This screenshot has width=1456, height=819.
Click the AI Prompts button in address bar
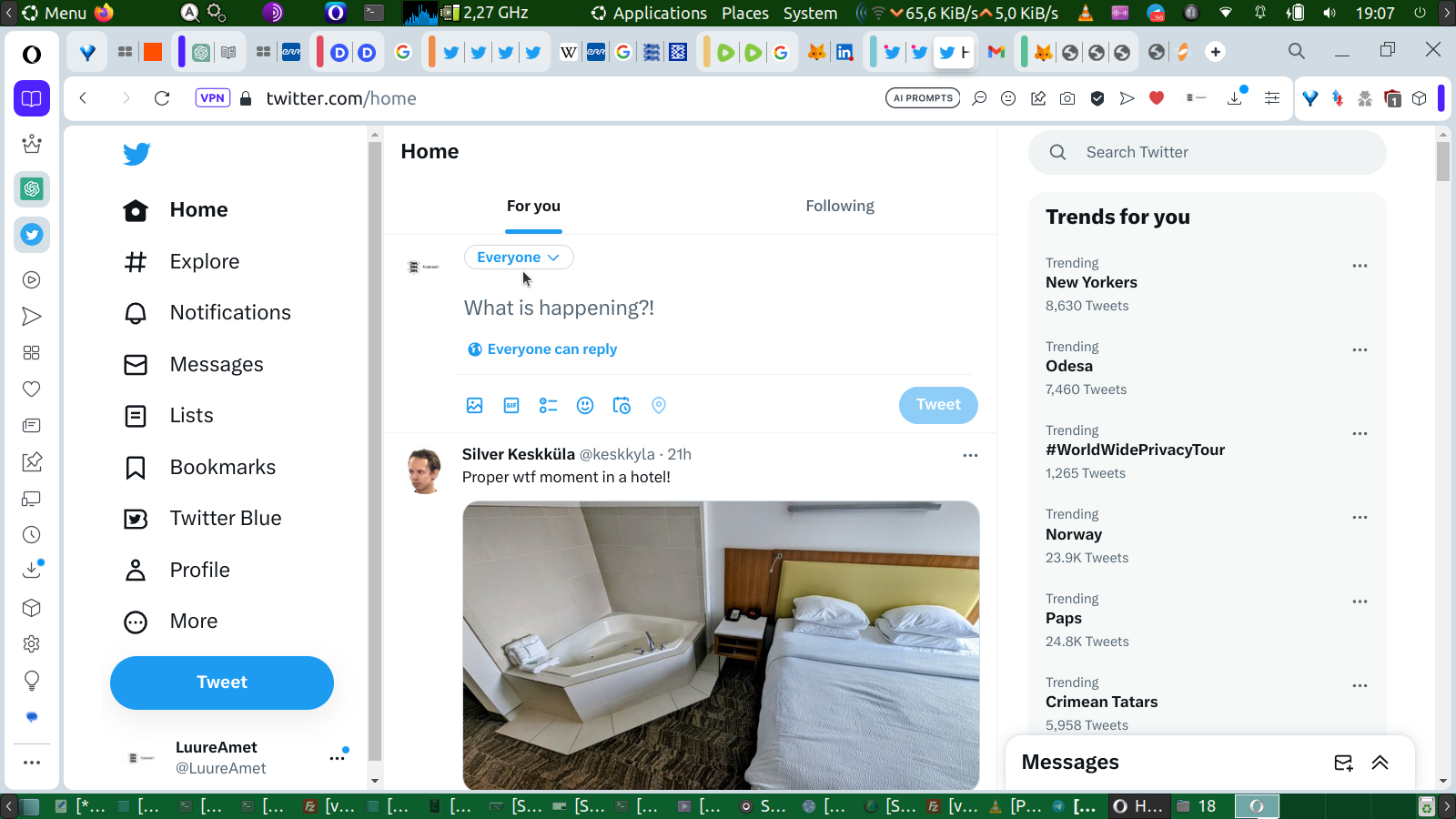point(923,98)
